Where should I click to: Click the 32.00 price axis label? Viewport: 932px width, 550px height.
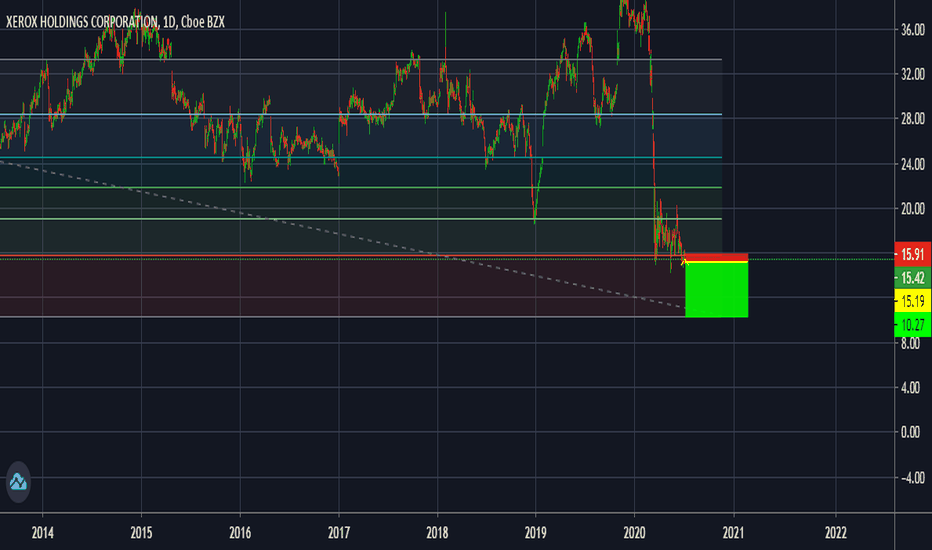[x=912, y=74]
